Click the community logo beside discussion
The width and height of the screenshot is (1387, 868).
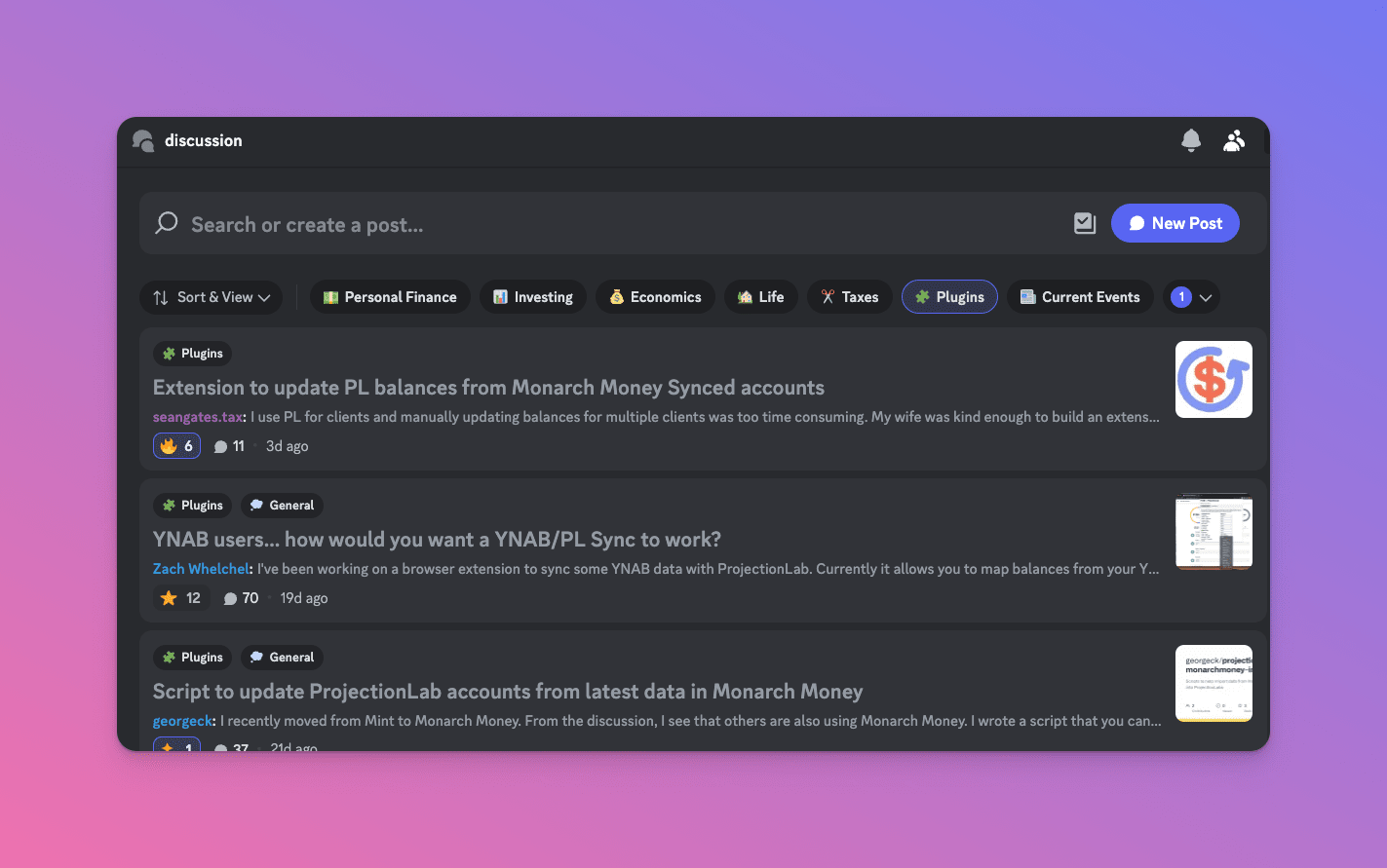[142, 140]
